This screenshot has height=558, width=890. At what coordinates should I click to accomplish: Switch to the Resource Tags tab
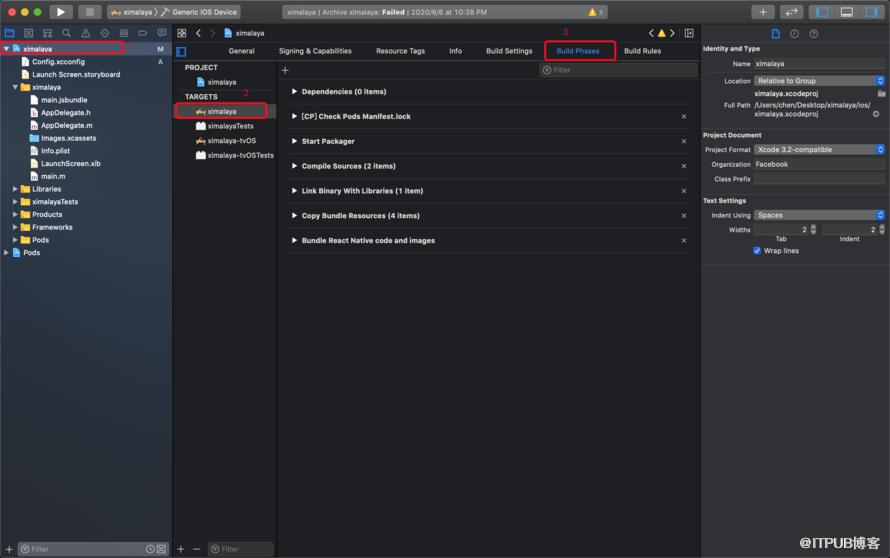click(x=400, y=51)
